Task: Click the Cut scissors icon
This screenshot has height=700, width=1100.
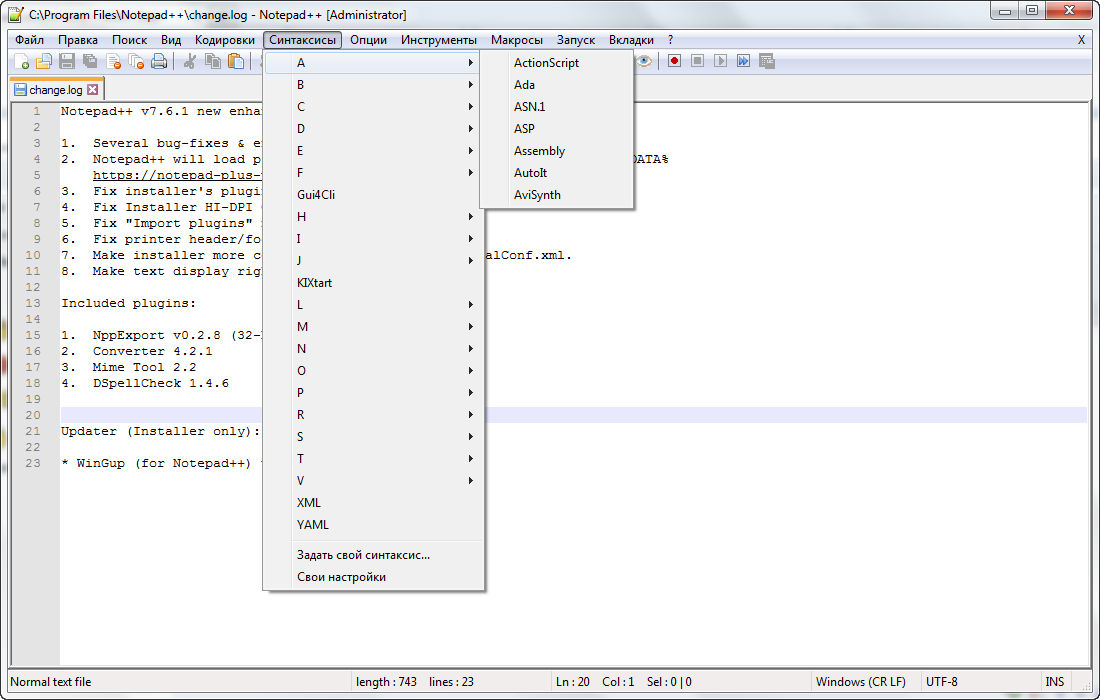Action: (x=189, y=62)
